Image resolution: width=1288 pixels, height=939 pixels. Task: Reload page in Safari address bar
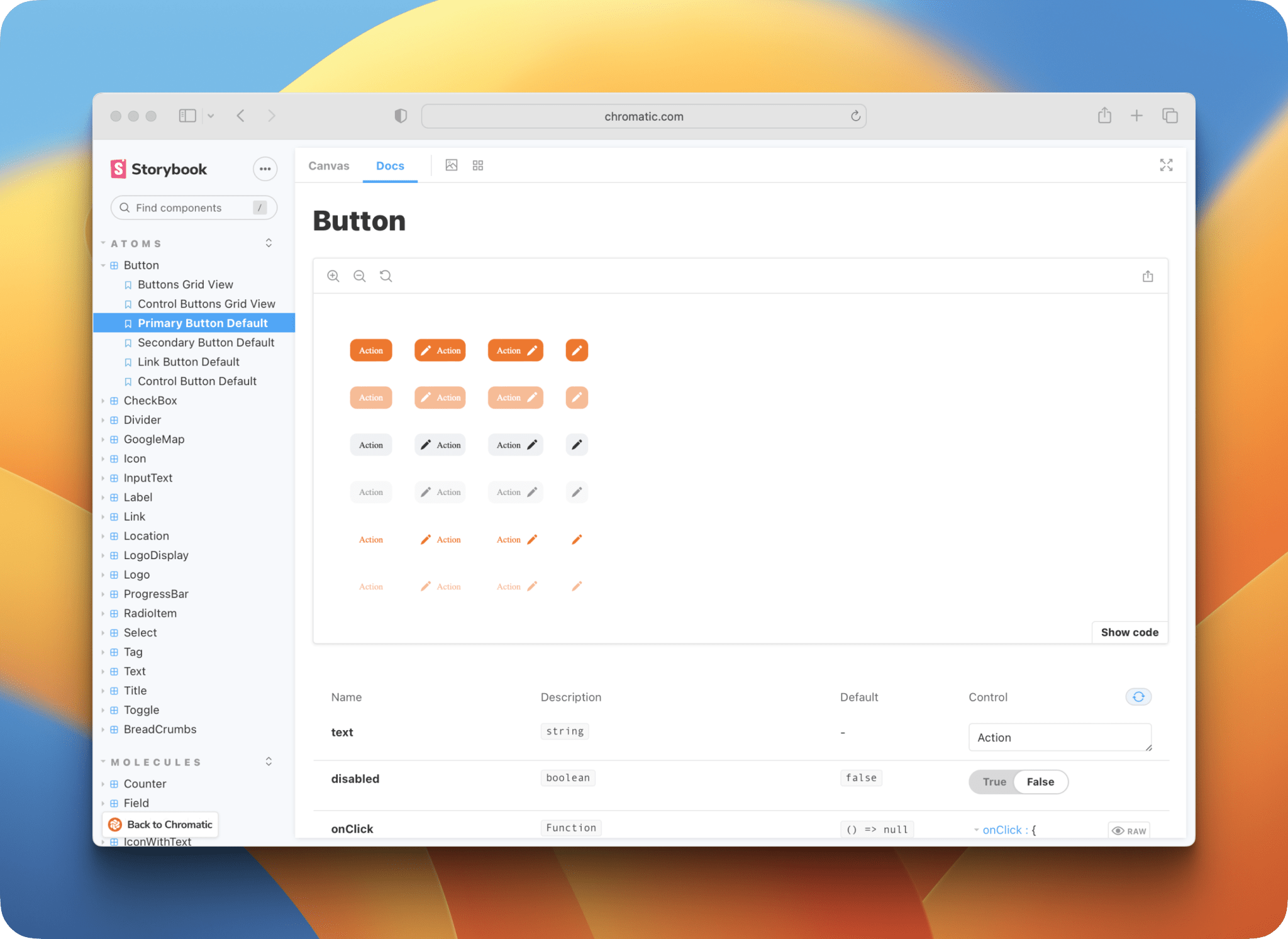click(855, 116)
